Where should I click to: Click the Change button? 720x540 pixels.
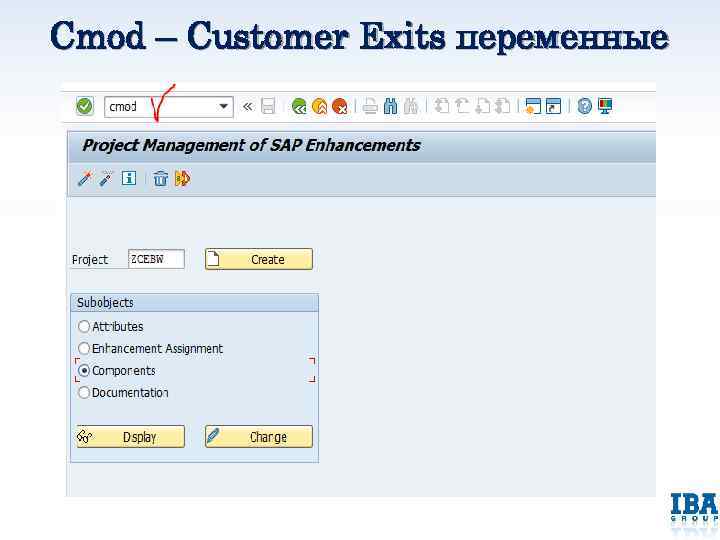click(x=259, y=437)
